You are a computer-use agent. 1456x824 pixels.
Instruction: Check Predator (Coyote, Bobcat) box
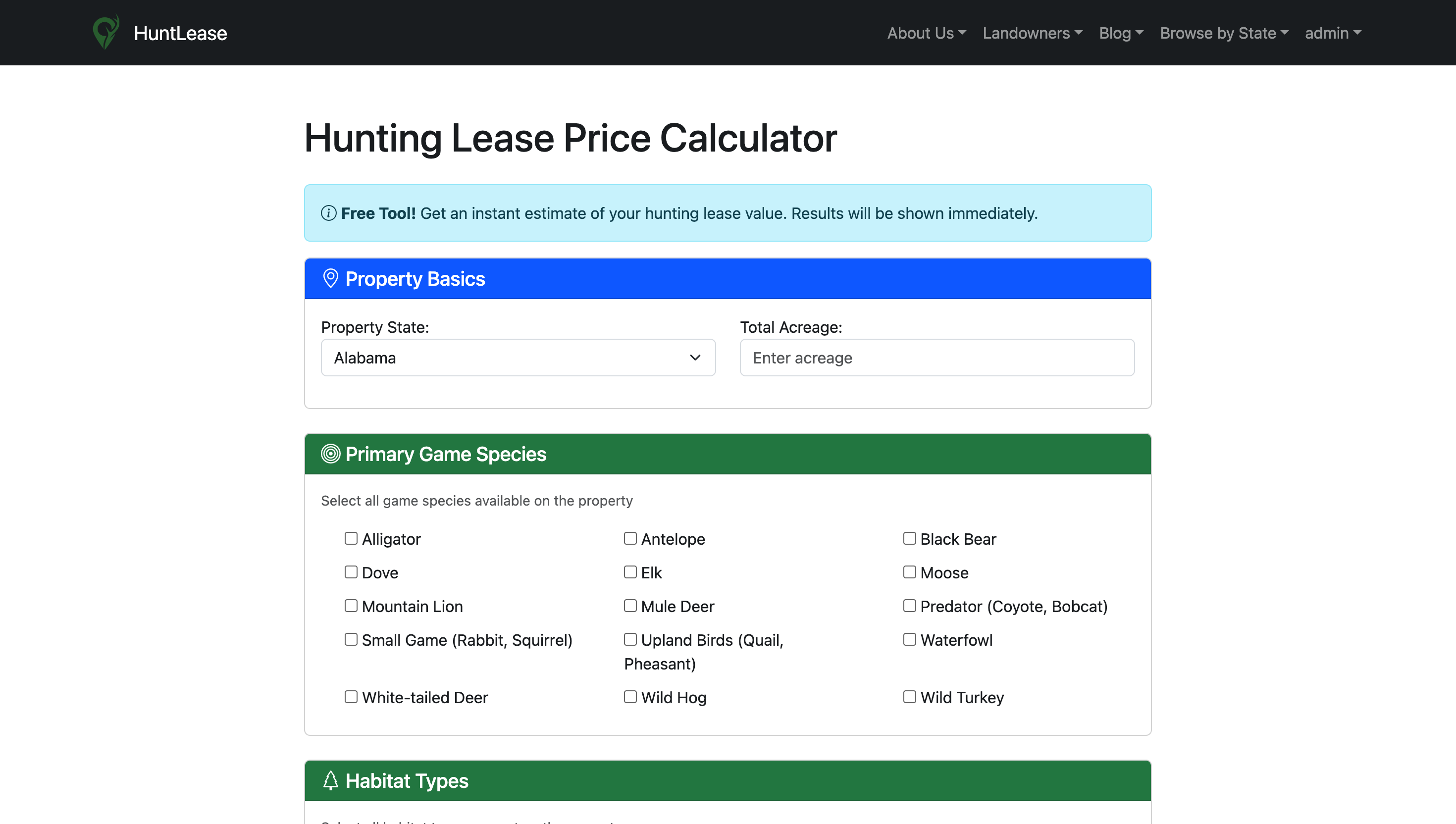click(909, 606)
